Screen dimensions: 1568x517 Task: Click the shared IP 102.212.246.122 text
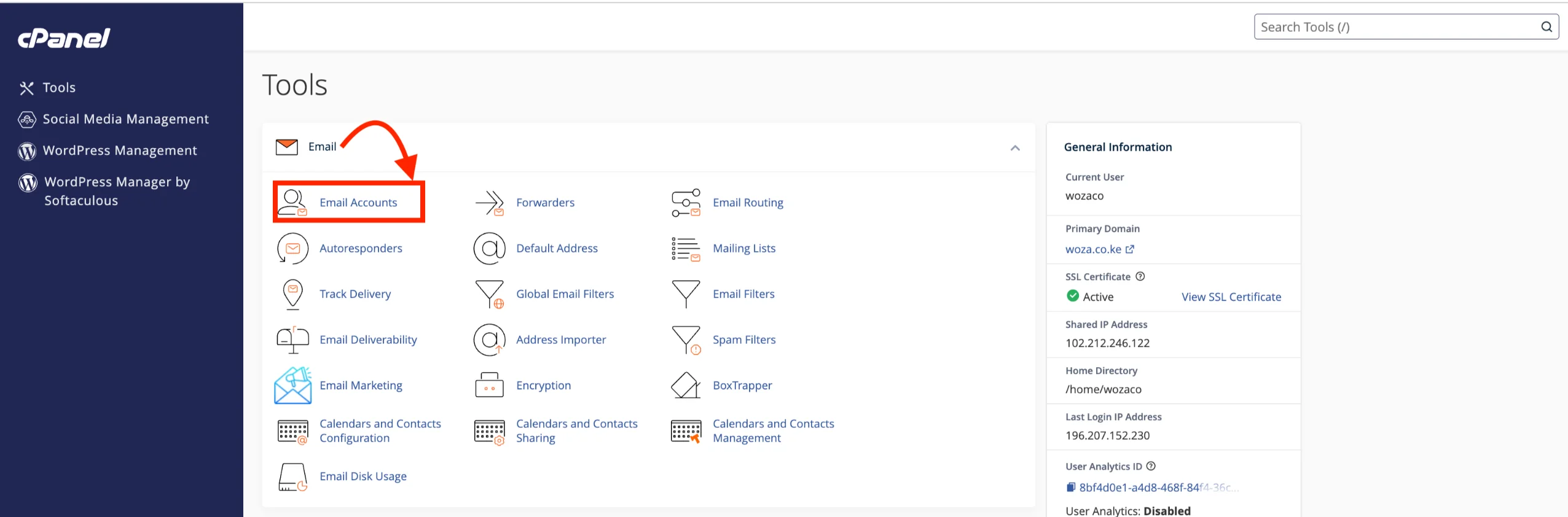click(x=1107, y=343)
